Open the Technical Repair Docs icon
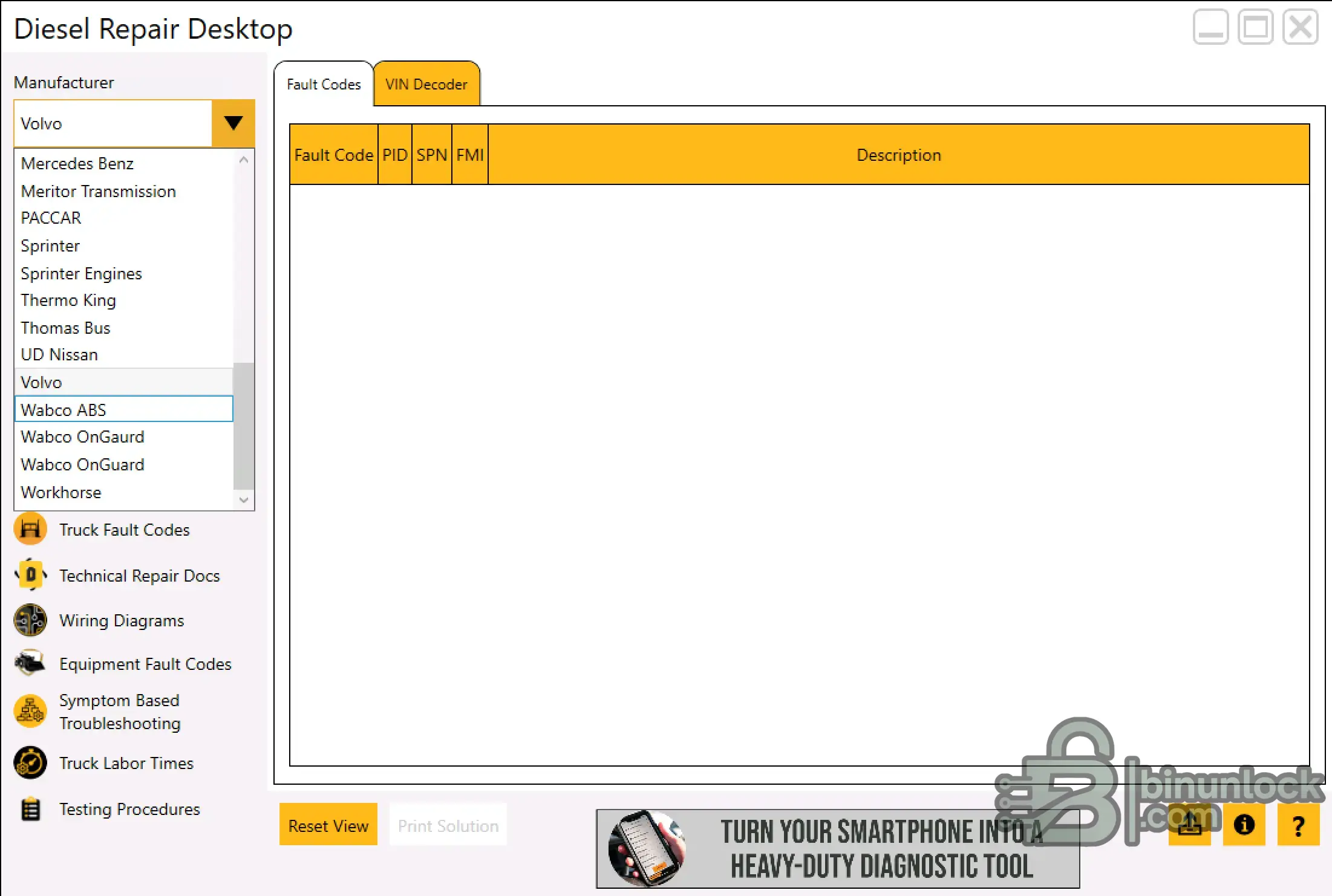The image size is (1332, 896). (30, 575)
